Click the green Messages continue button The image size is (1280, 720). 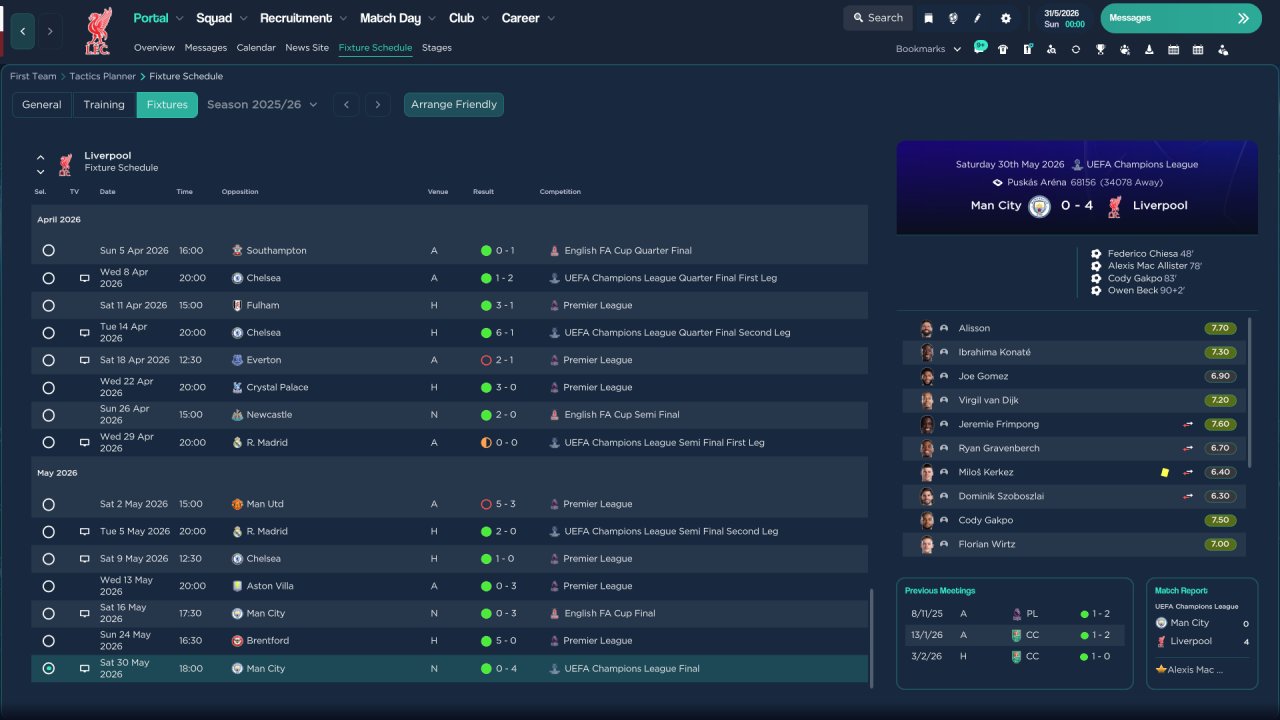(1181, 18)
